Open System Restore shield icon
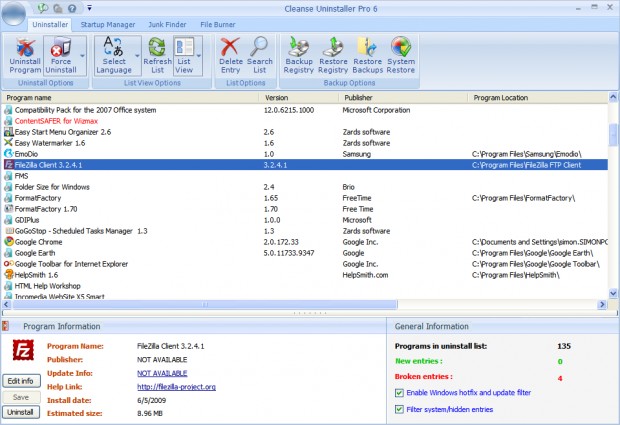The width and height of the screenshot is (620, 425). coord(401,47)
